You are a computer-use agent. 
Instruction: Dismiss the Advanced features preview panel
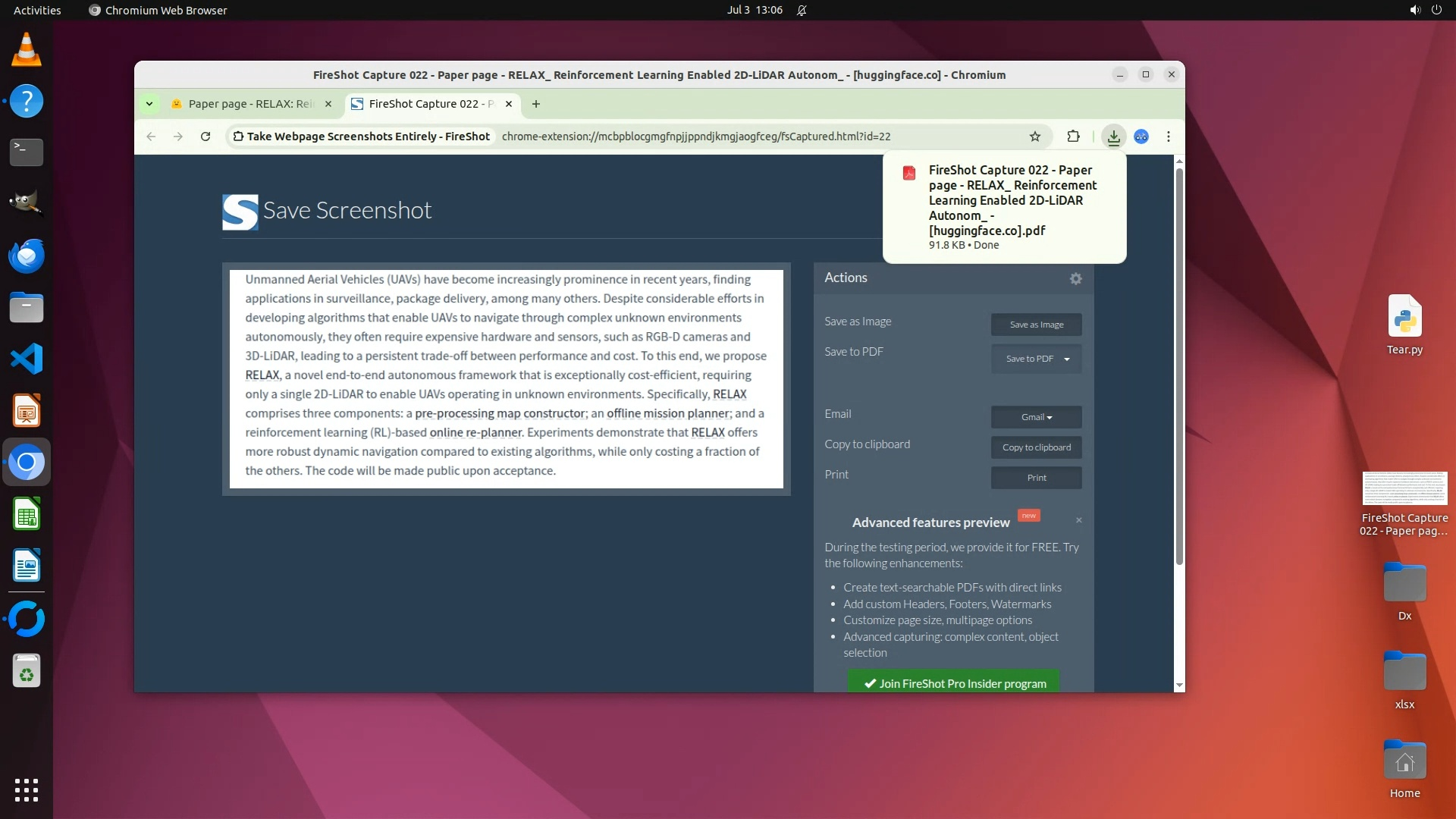1078,520
